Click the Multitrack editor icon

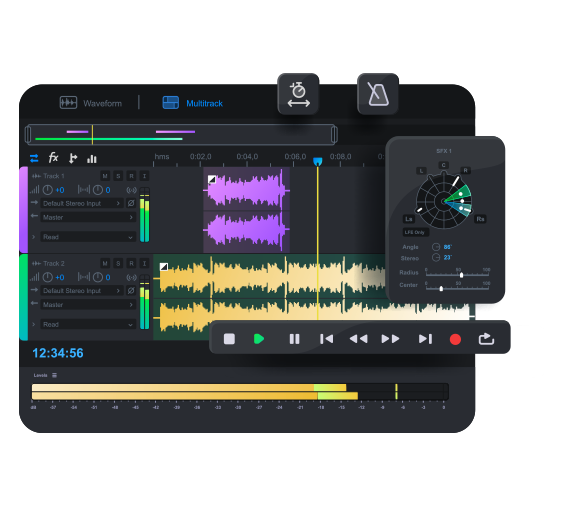point(171,103)
